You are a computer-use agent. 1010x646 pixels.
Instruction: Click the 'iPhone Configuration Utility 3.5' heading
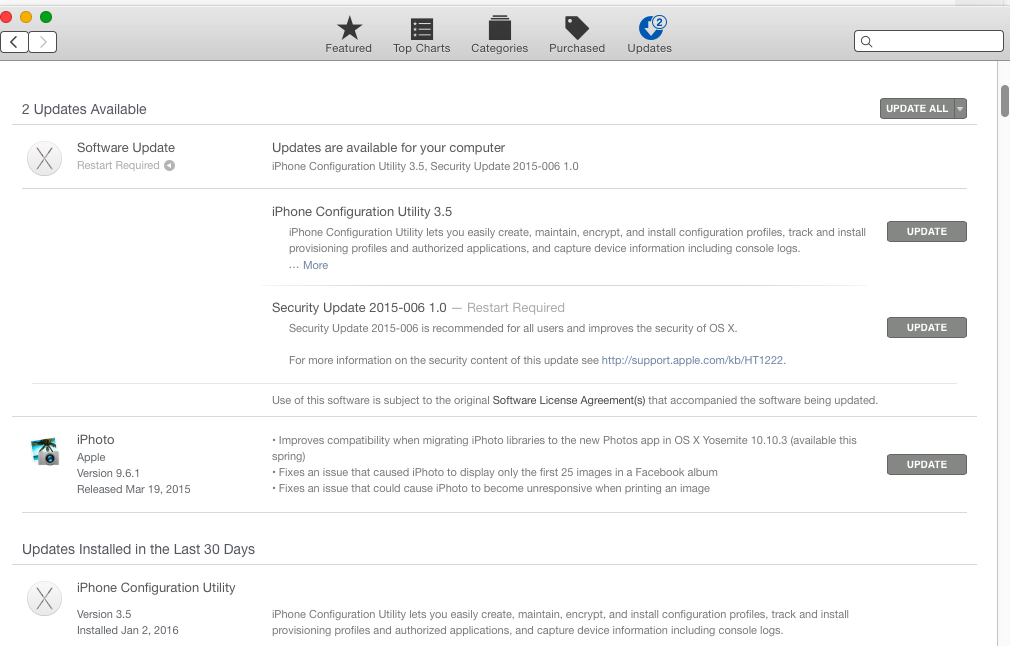click(x=362, y=212)
